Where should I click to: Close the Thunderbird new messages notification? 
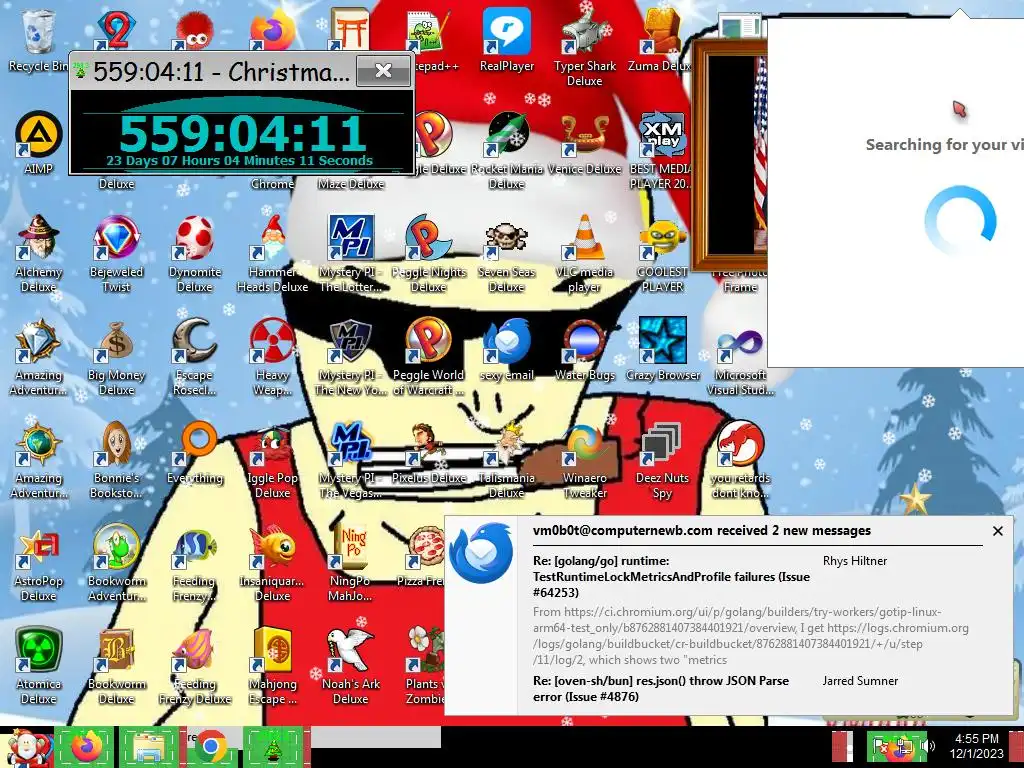tap(997, 531)
